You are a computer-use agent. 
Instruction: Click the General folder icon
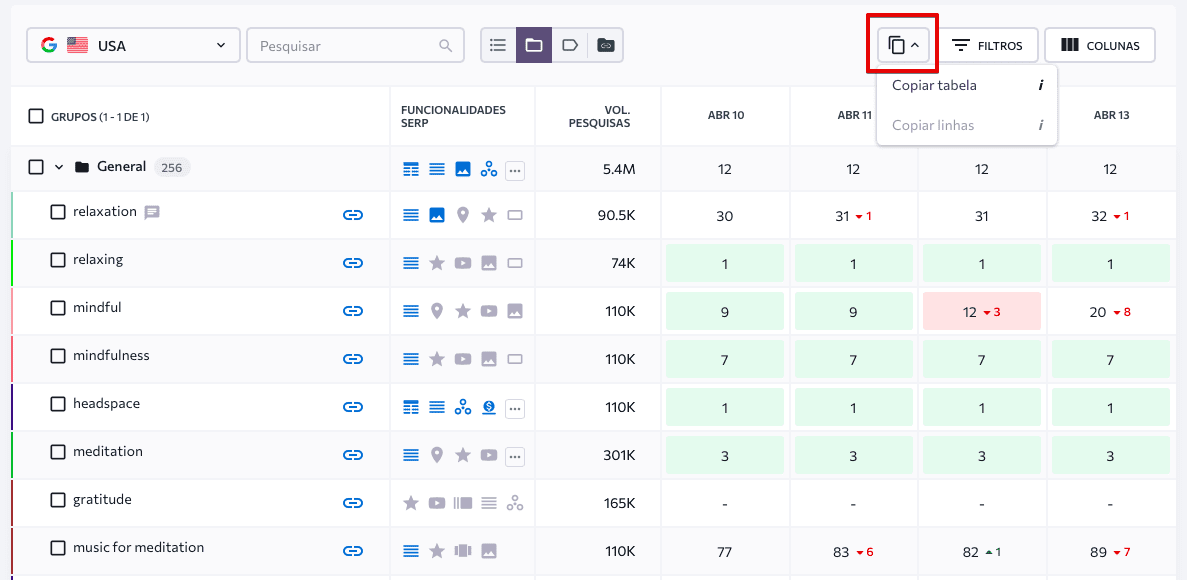pyautogui.click(x=82, y=167)
